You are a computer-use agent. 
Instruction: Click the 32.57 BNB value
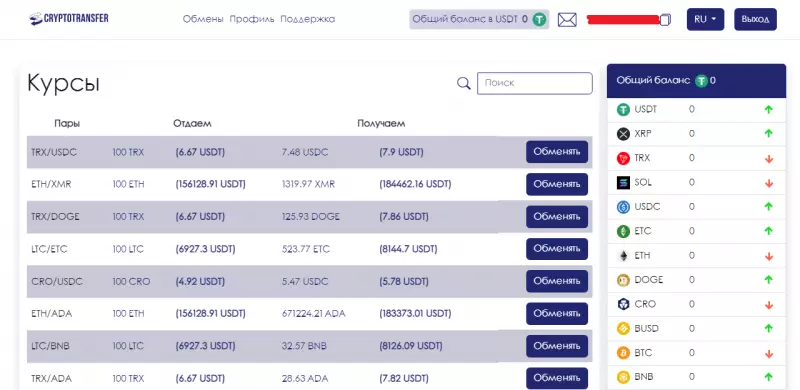[x=304, y=346]
